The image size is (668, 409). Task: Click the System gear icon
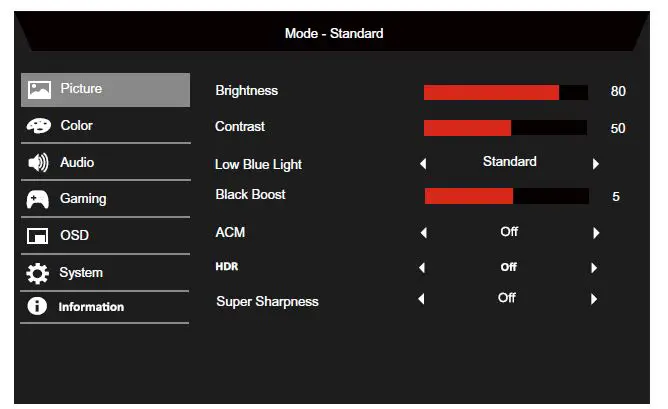pos(39,273)
